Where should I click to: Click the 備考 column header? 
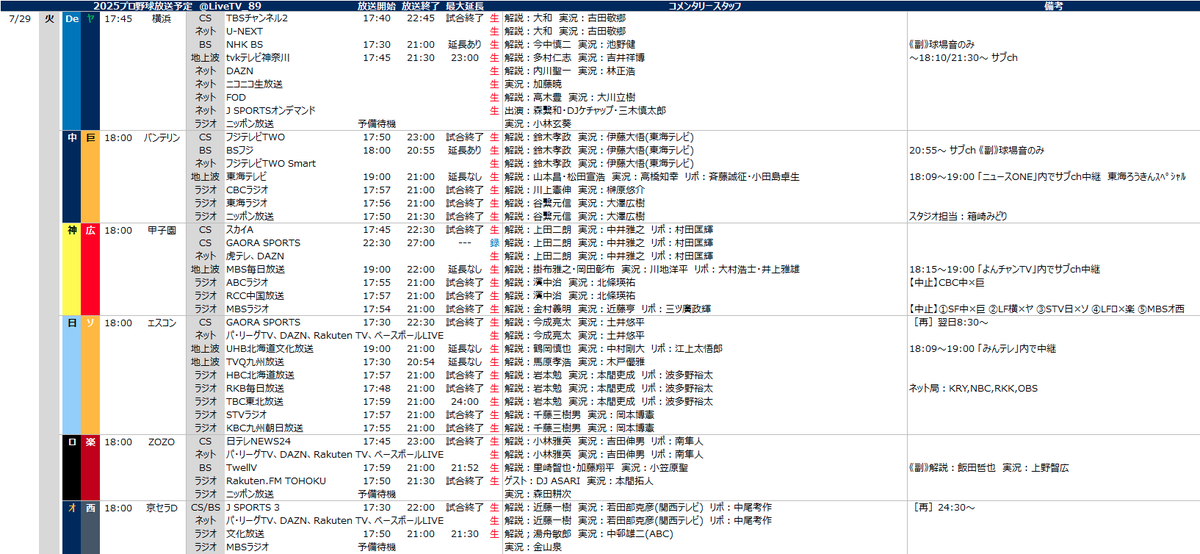click(1052, 6)
